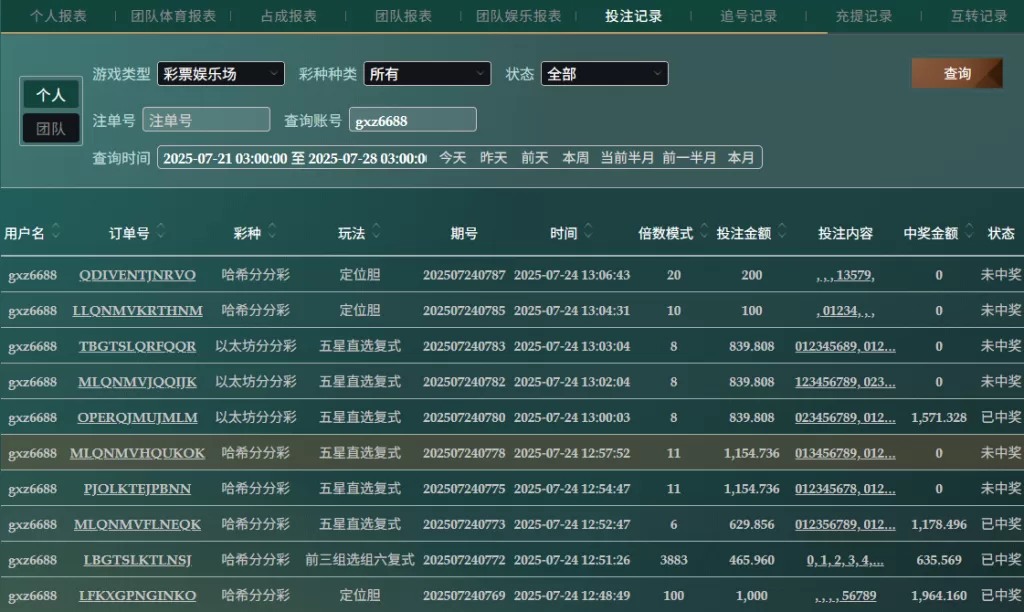Select the 投注记录 tab
This screenshot has height=612, width=1024.
633,16
